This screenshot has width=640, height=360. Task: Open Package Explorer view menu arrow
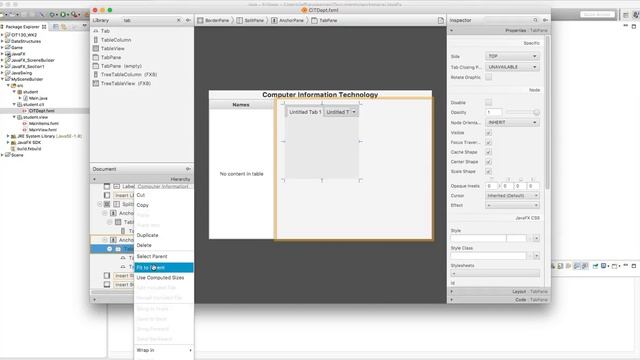click(84, 26)
